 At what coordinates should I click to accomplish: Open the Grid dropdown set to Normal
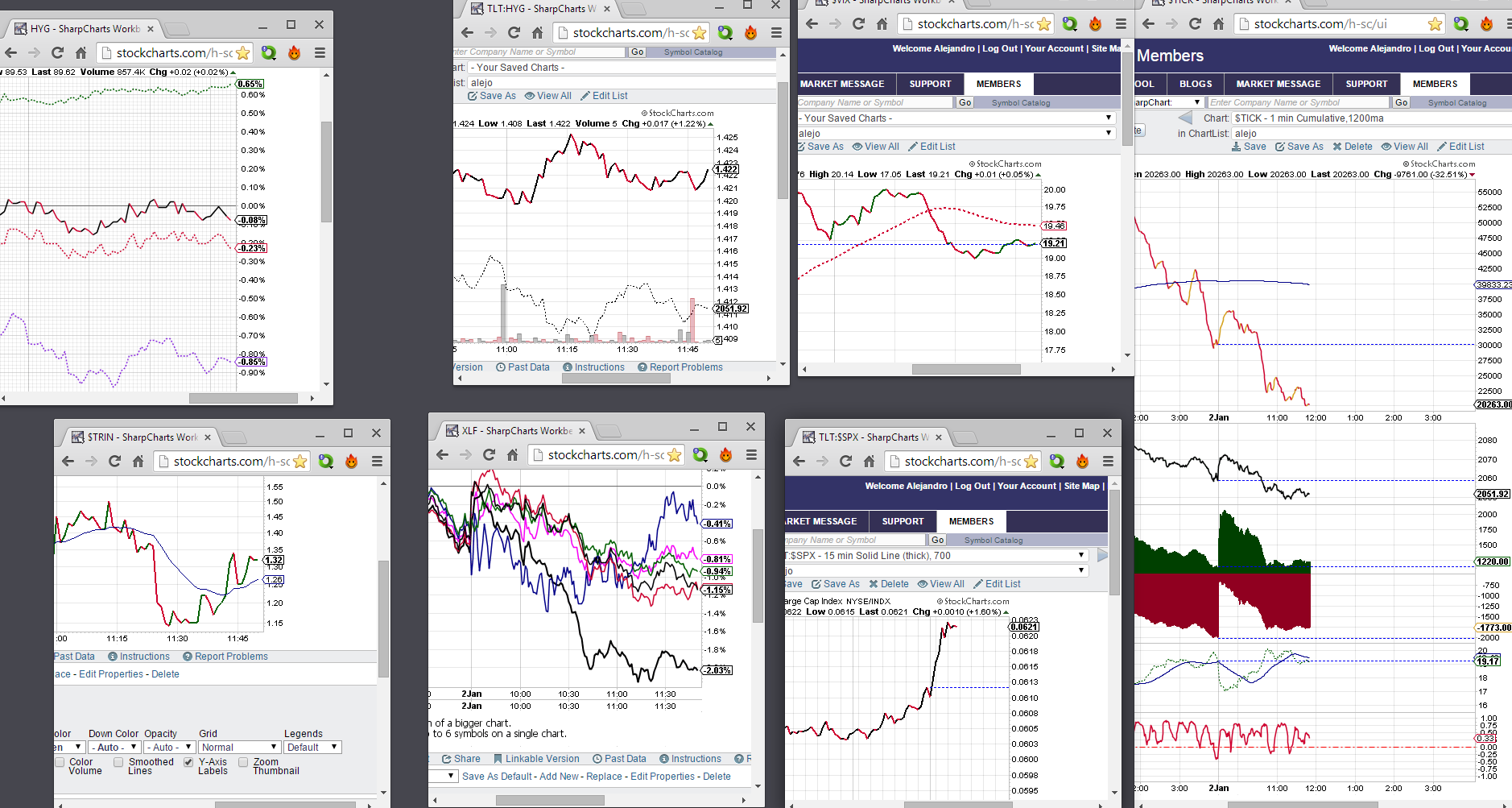coord(239,748)
